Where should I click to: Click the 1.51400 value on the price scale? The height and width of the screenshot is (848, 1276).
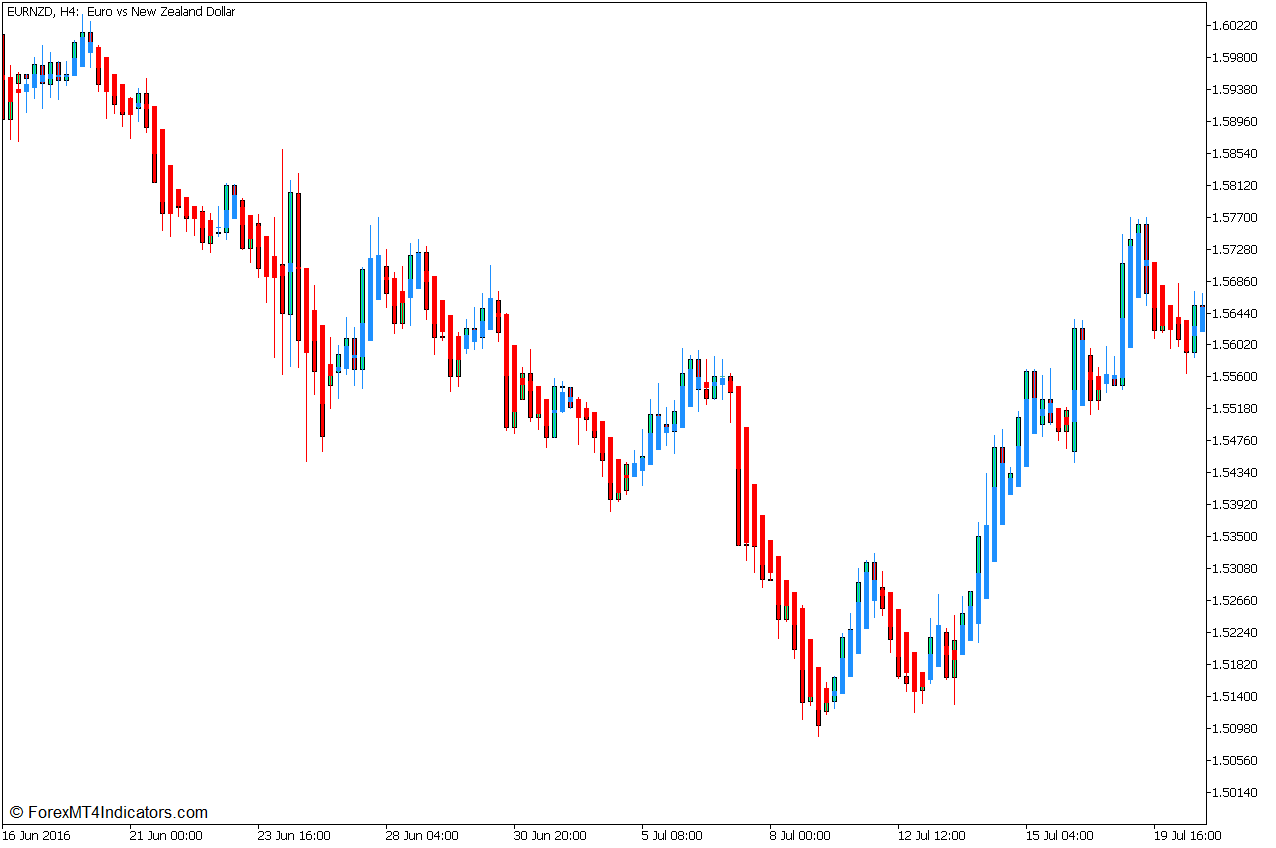pyautogui.click(x=1237, y=697)
